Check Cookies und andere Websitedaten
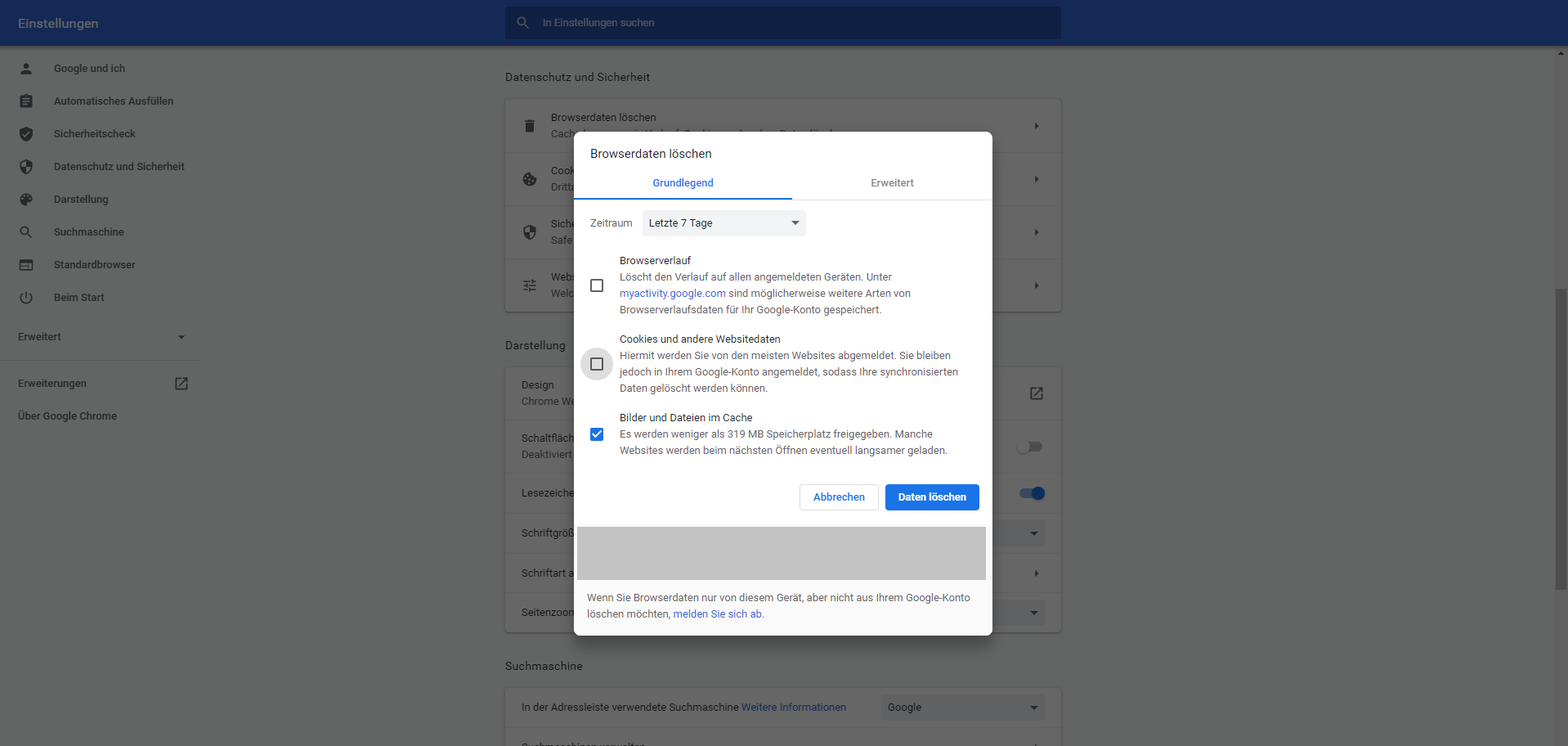Screen dimensions: 1568x746 click(597, 364)
